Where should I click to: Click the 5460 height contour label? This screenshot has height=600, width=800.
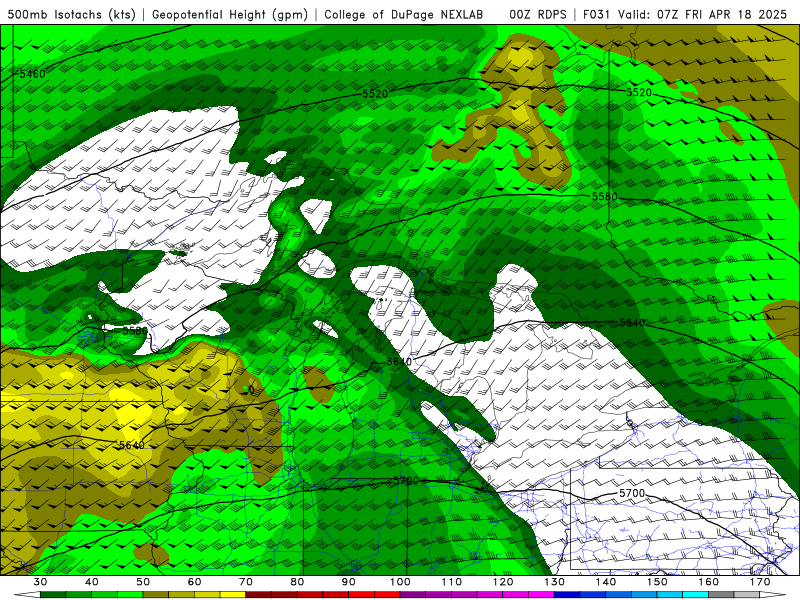click(x=32, y=74)
